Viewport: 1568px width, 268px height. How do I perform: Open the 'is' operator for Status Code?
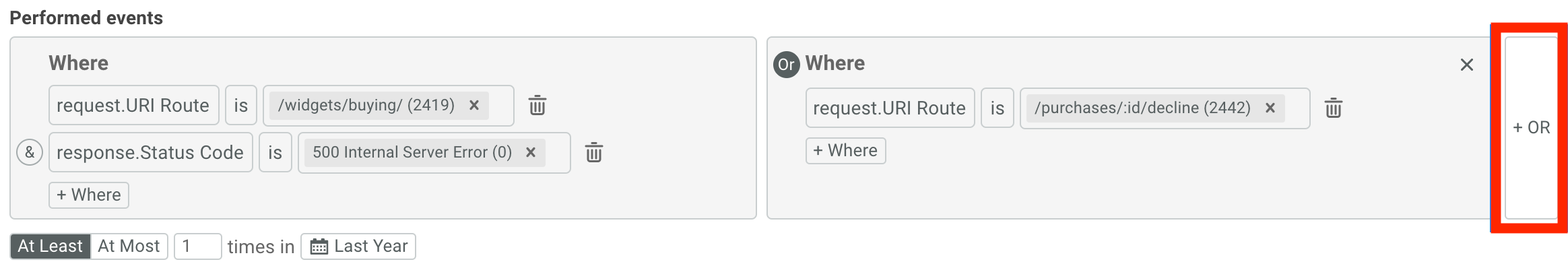coord(275,152)
